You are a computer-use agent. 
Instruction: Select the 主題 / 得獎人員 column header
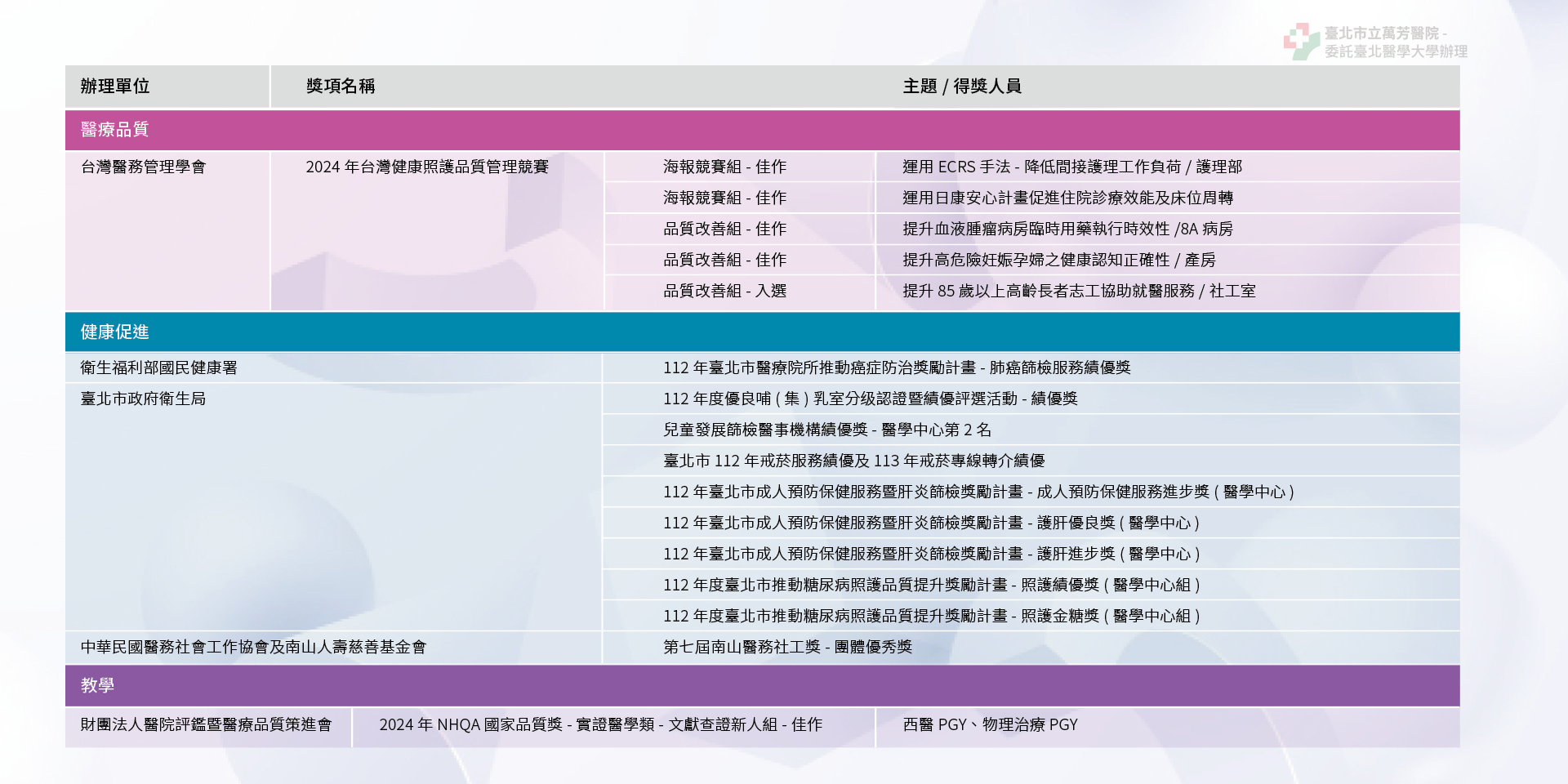(x=962, y=86)
